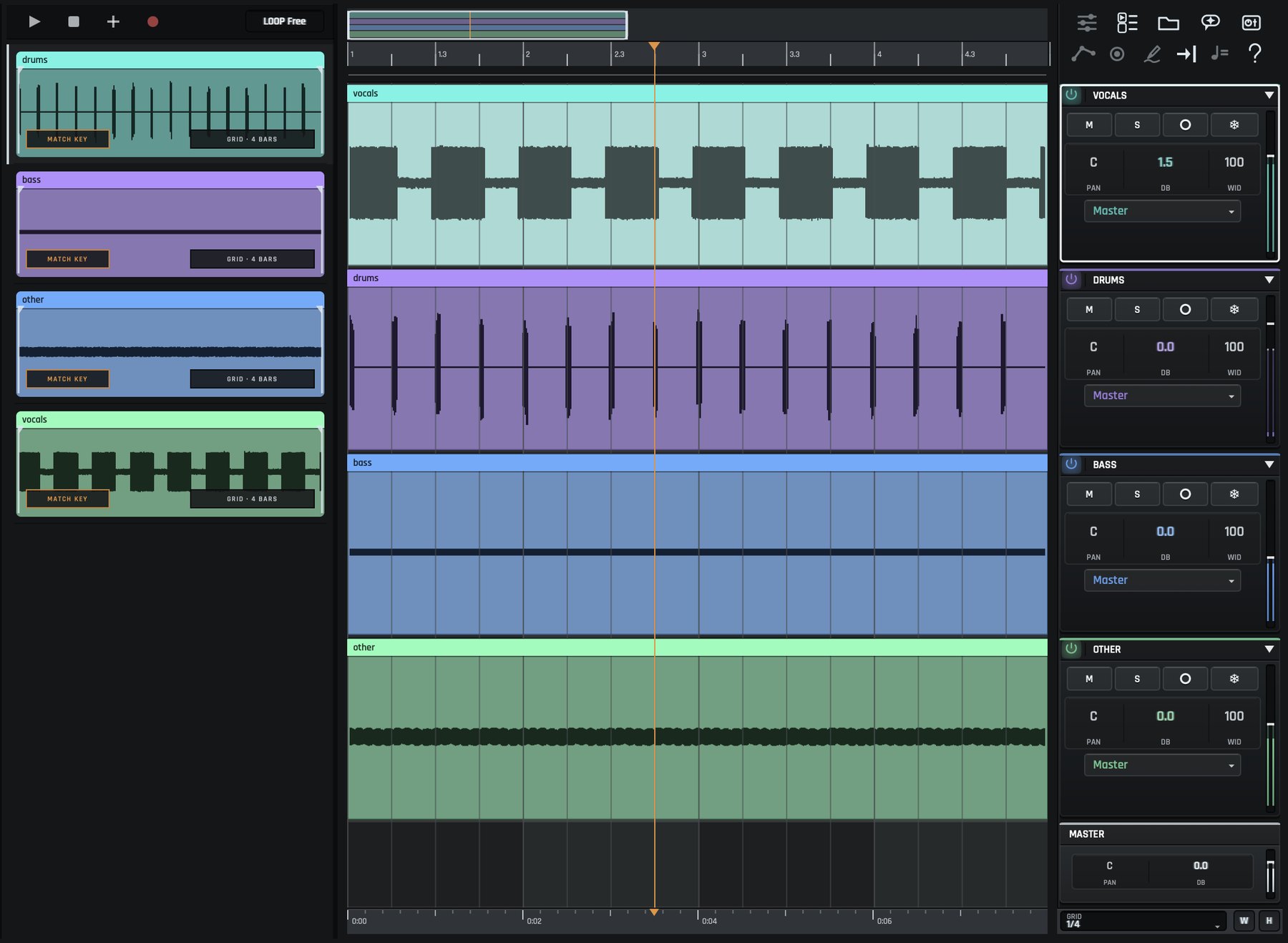Solo the VOCALS track

[x=1137, y=124]
